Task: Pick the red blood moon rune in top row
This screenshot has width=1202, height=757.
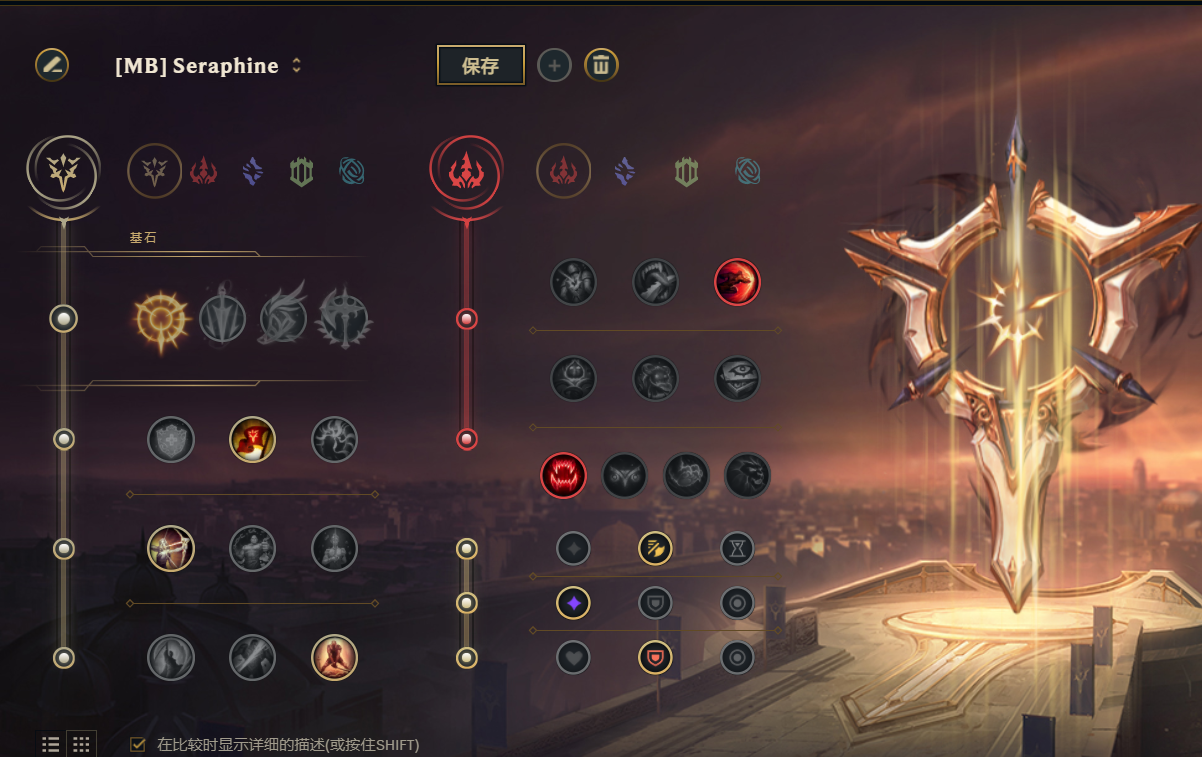Action: tap(737, 282)
